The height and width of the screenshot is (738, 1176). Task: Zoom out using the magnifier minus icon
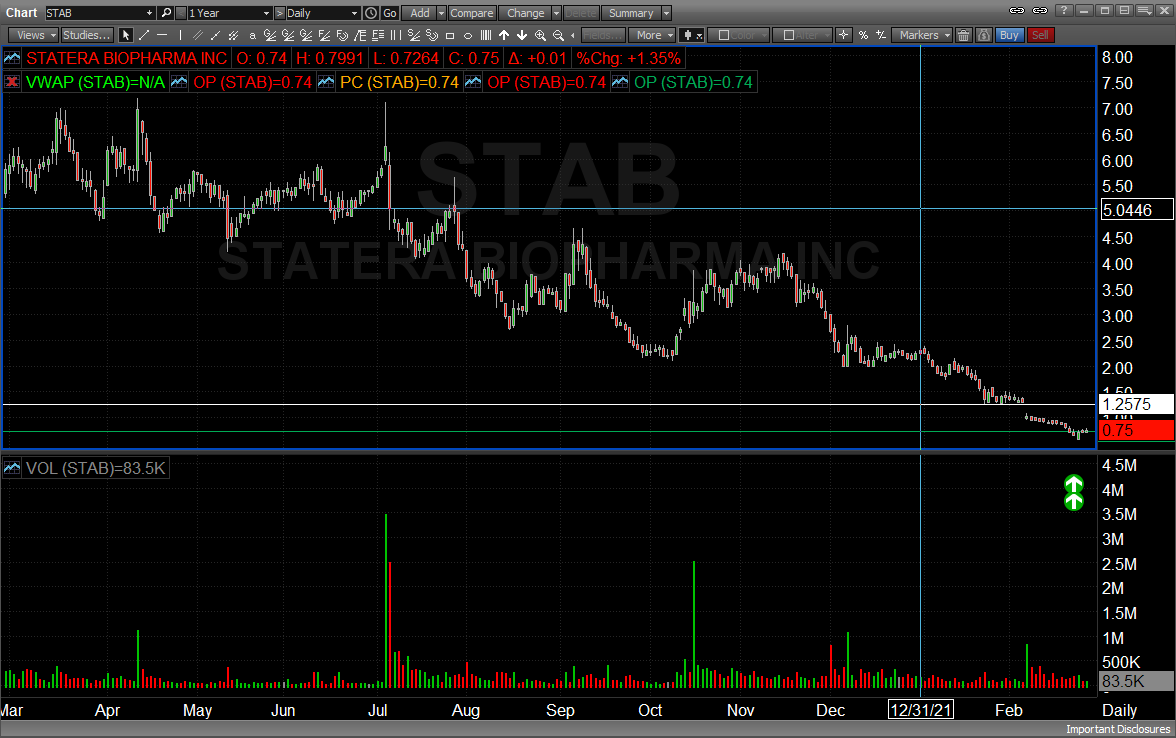(558, 35)
